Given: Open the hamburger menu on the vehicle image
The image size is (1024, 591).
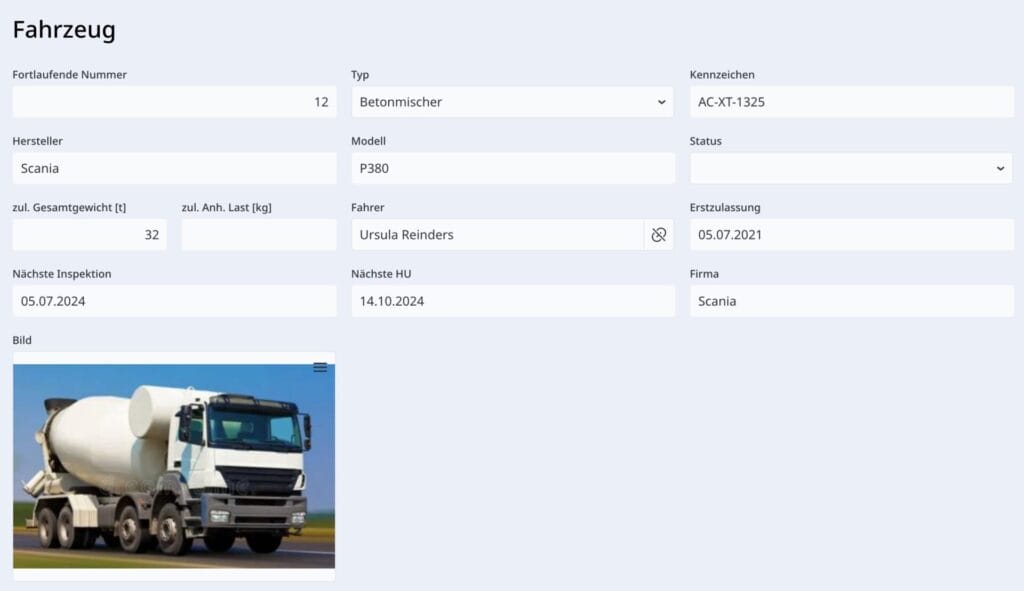Looking at the screenshot, I should 320,367.
